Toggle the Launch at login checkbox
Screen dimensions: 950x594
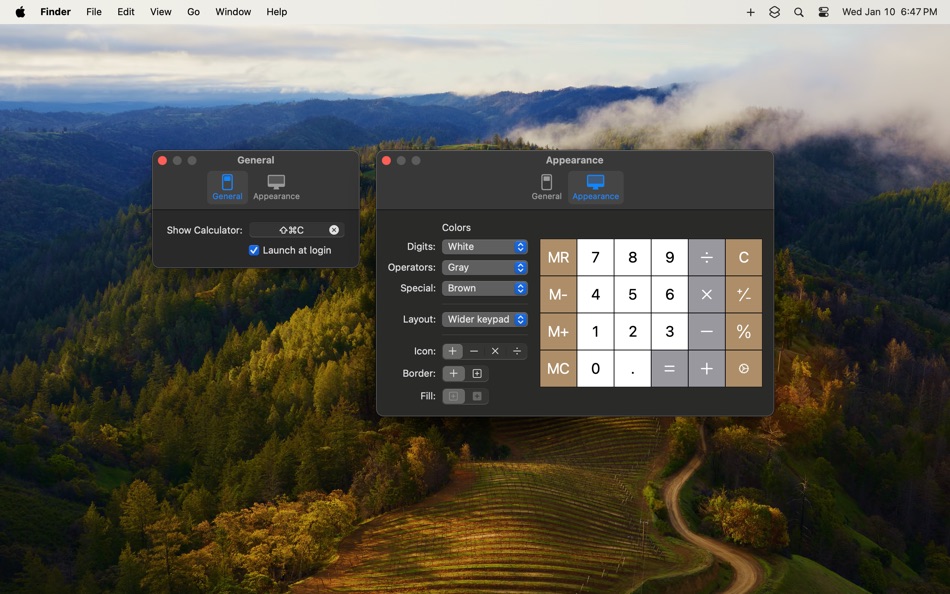(x=253, y=250)
